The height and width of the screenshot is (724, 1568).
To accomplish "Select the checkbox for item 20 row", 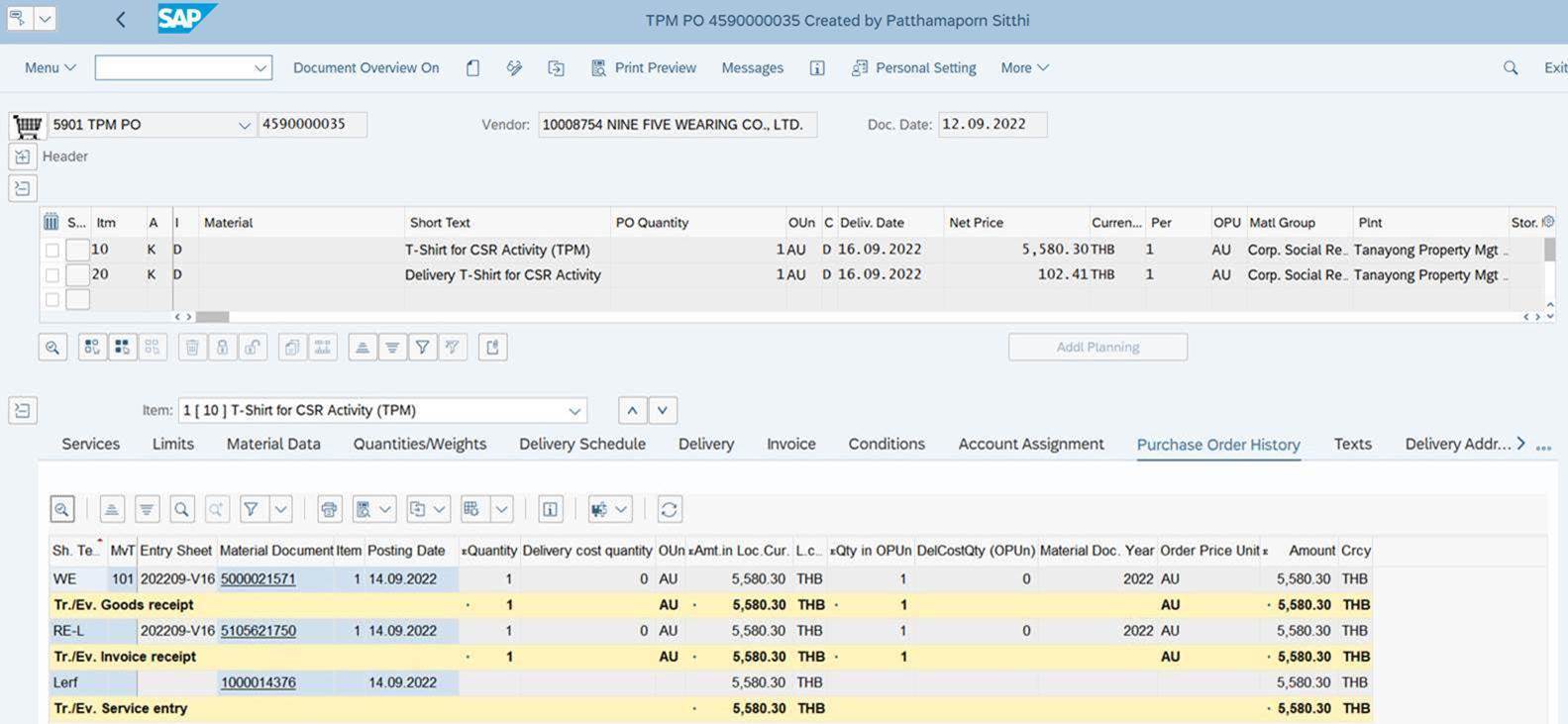I will point(52,274).
